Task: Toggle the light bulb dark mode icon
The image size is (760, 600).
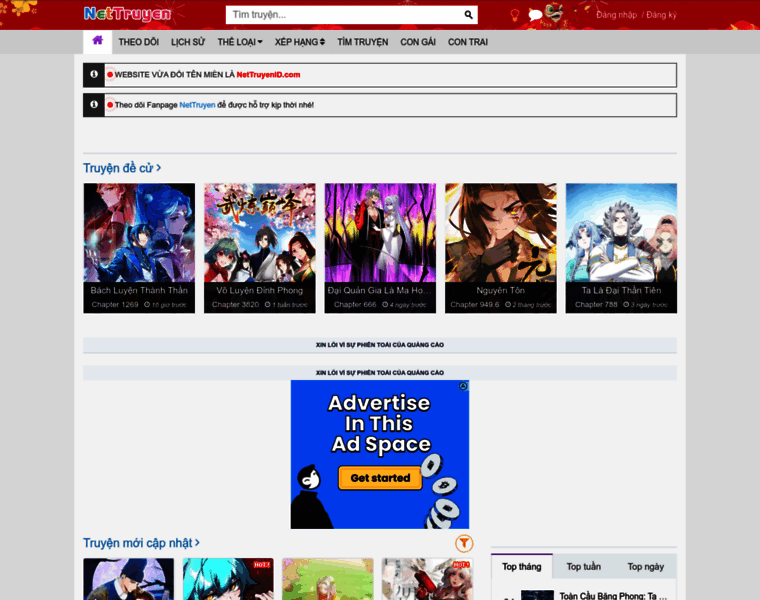Action: pos(515,15)
